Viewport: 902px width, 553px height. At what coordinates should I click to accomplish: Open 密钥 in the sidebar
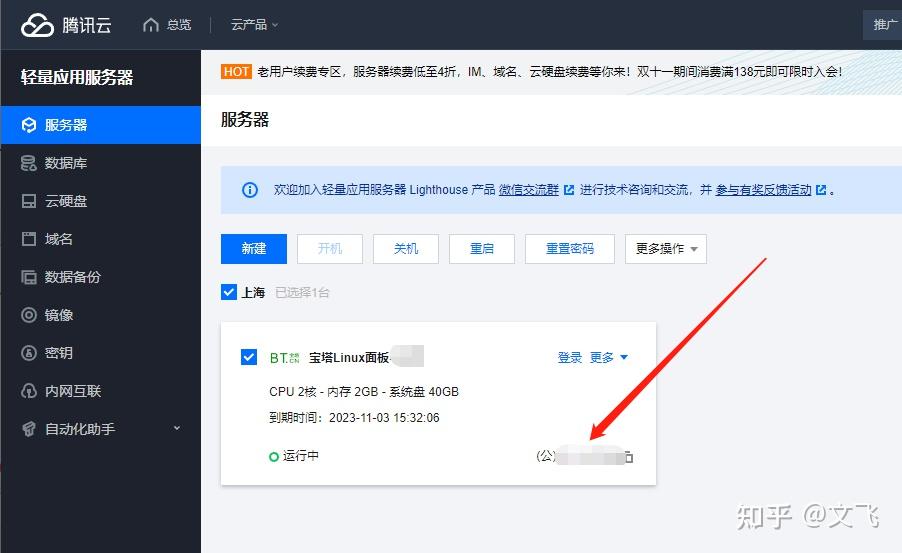click(101, 353)
